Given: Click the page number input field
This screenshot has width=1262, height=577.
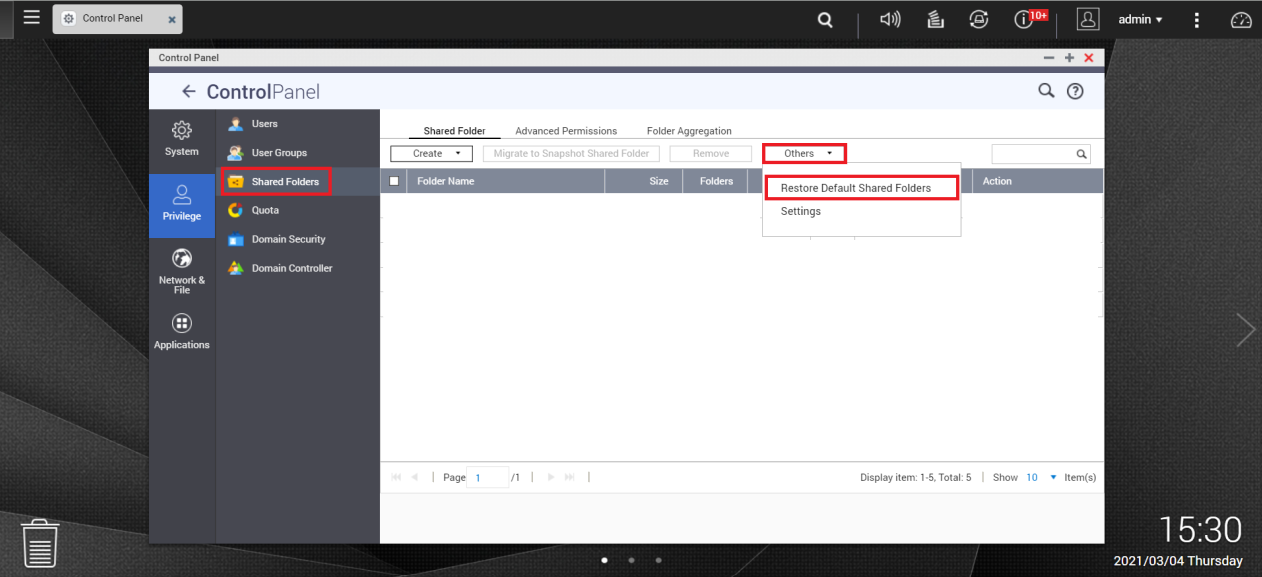Looking at the screenshot, I should 488,477.
